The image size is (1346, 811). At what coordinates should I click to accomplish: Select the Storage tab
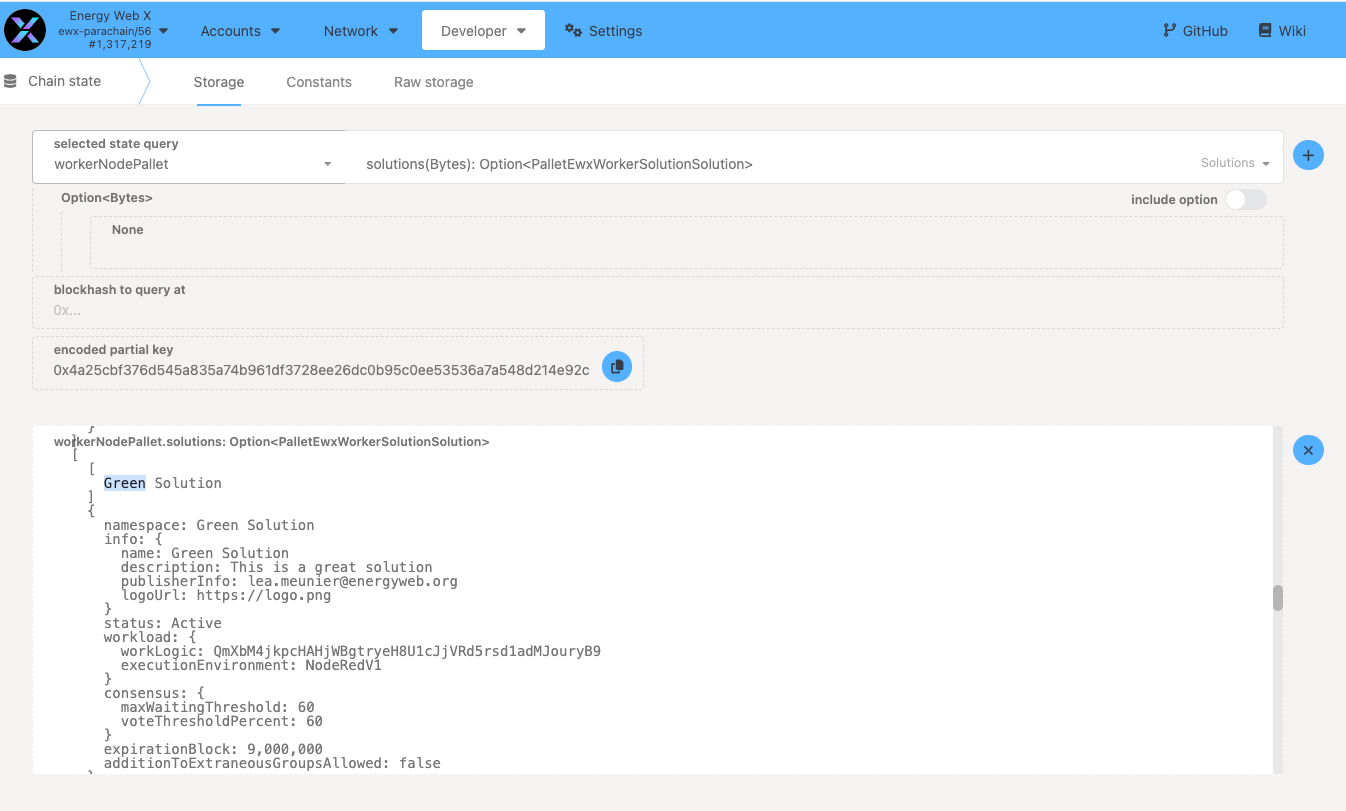(218, 82)
